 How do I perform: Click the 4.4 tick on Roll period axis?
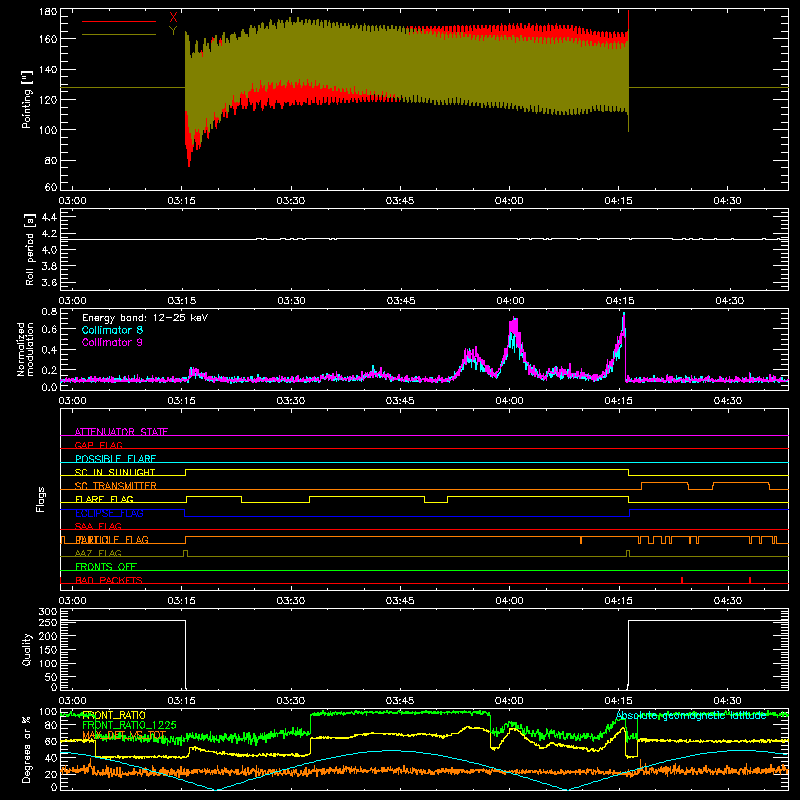click(49, 217)
